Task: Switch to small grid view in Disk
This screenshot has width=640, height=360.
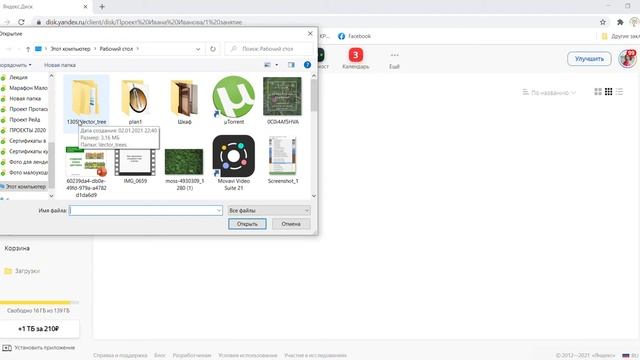Action: 609,92
